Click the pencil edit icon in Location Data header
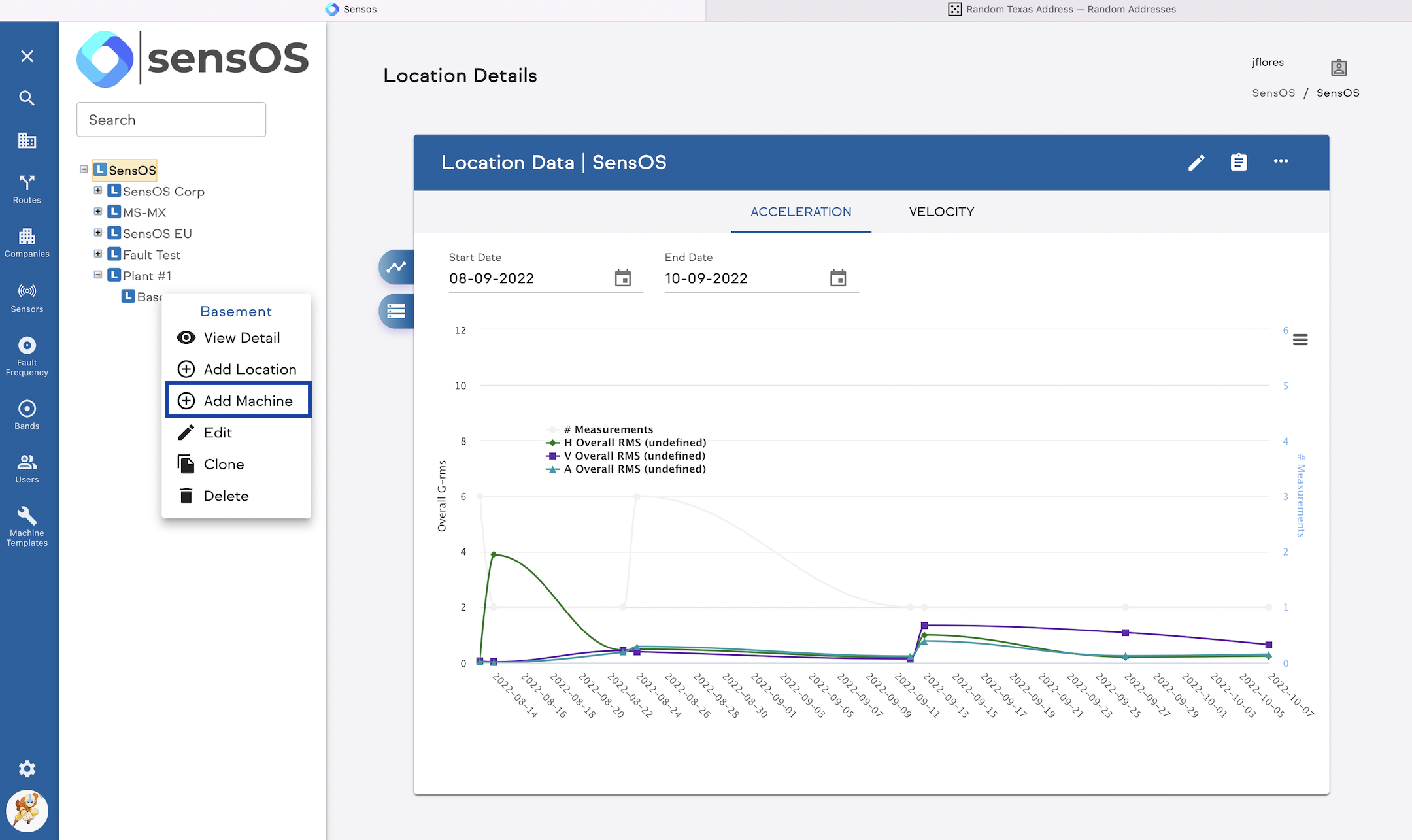The width and height of the screenshot is (1412, 840). pyautogui.click(x=1196, y=163)
